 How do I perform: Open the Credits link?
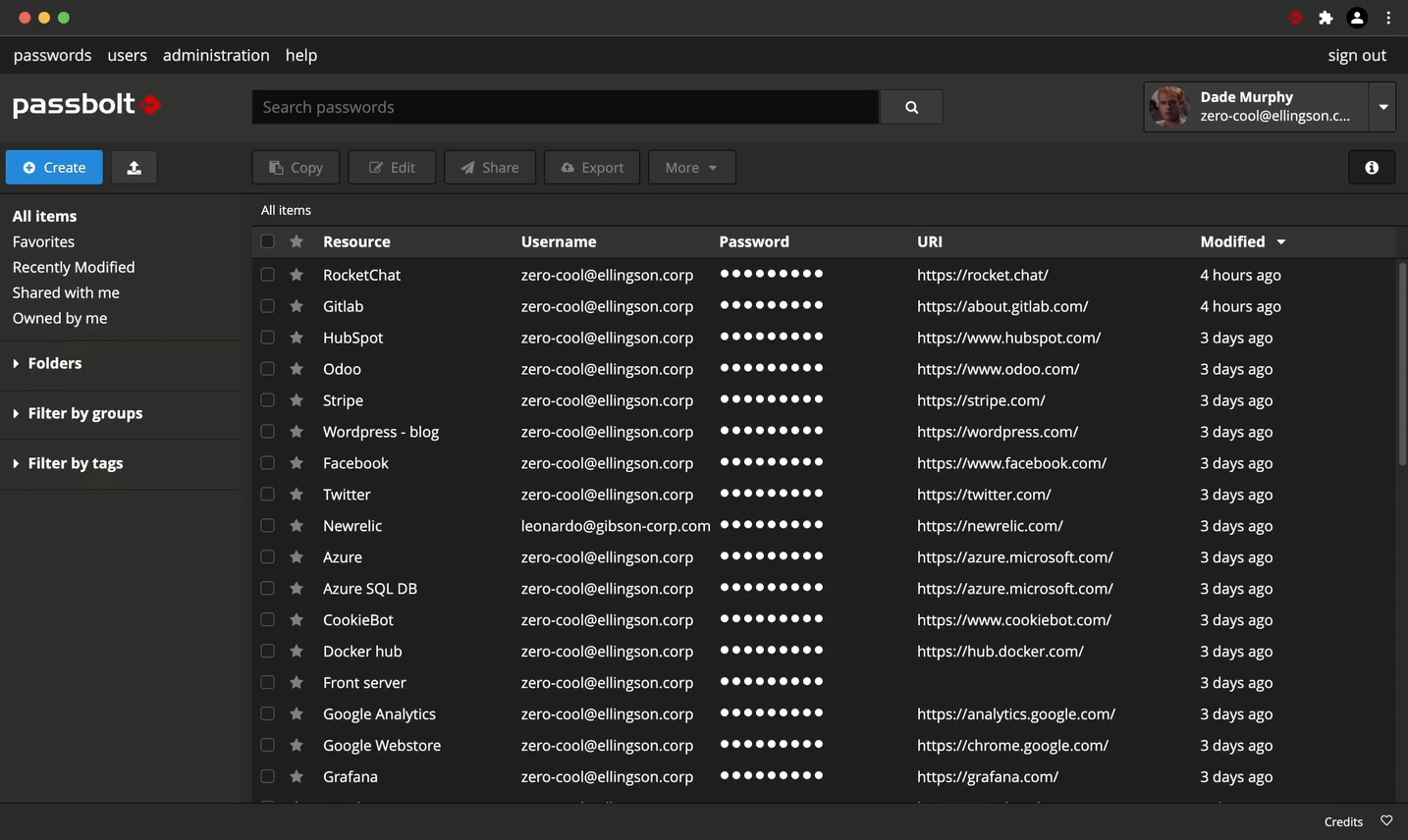(x=1343, y=822)
